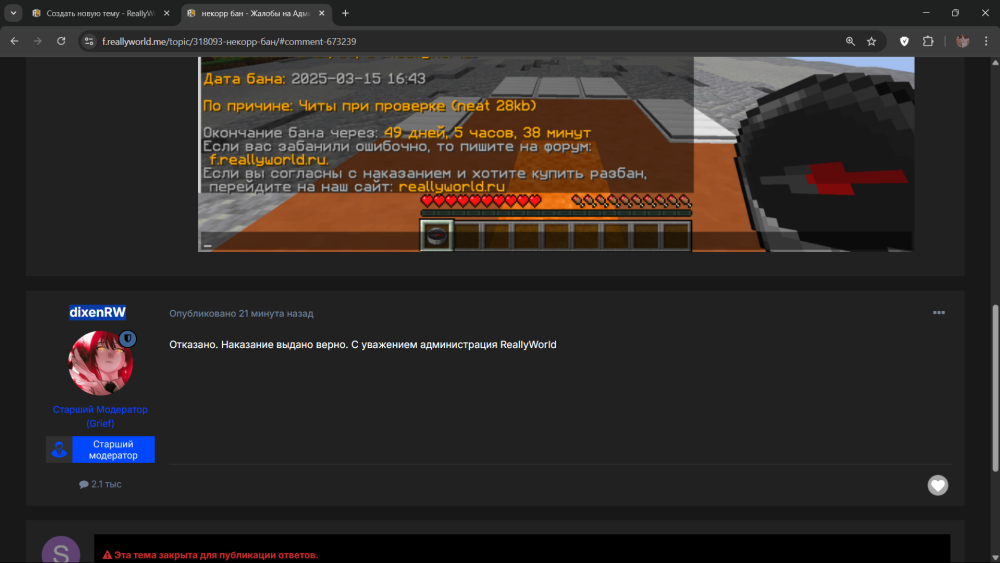Screen dimensions: 1000x563
Task: Click the 'Отказано. Наказание выдано верно' reply text
Action: click(363, 344)
